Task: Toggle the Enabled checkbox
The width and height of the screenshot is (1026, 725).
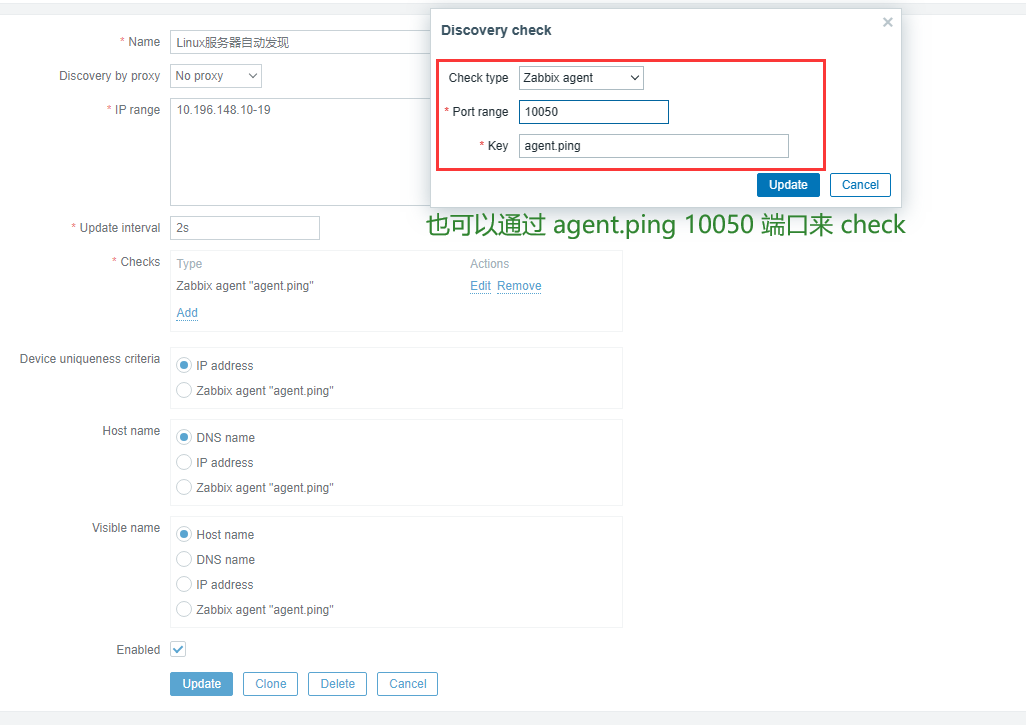Action: pos(178,649)
